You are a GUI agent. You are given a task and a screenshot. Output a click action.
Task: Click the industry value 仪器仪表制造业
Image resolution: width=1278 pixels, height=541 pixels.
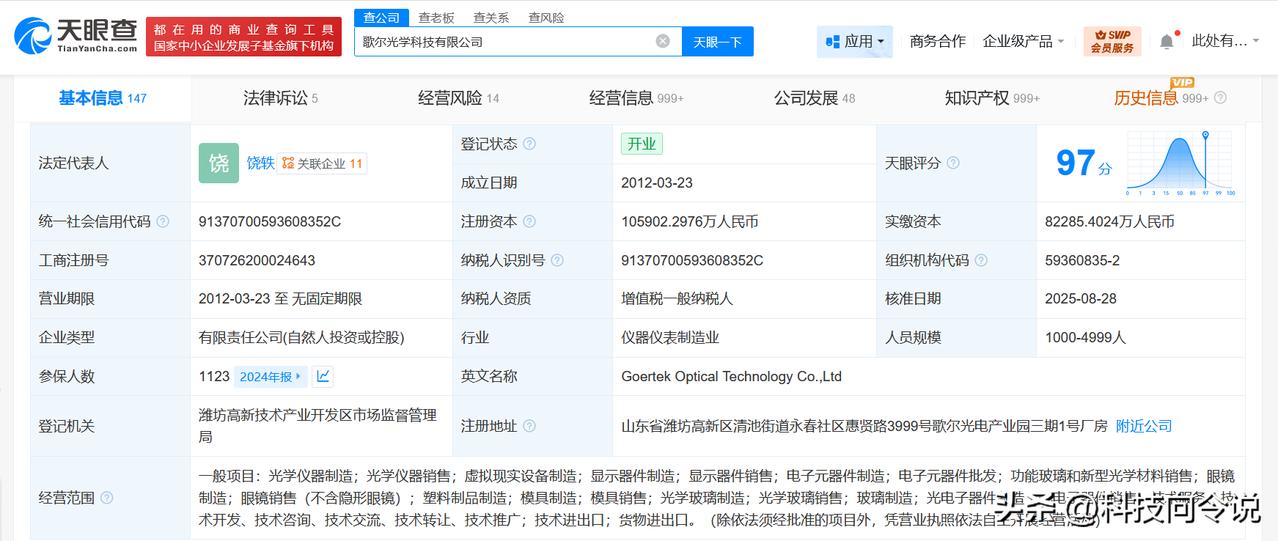pyautogui.click(x=670, y=338)
